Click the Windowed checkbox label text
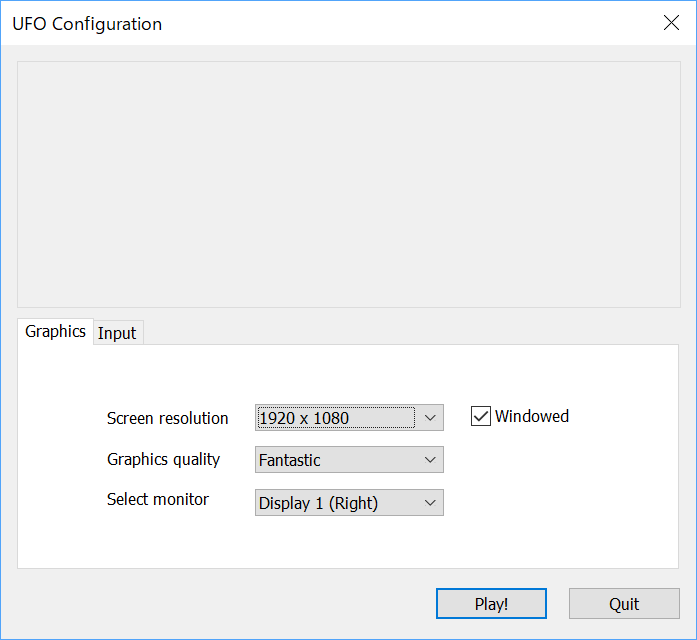 pos(531,416)
